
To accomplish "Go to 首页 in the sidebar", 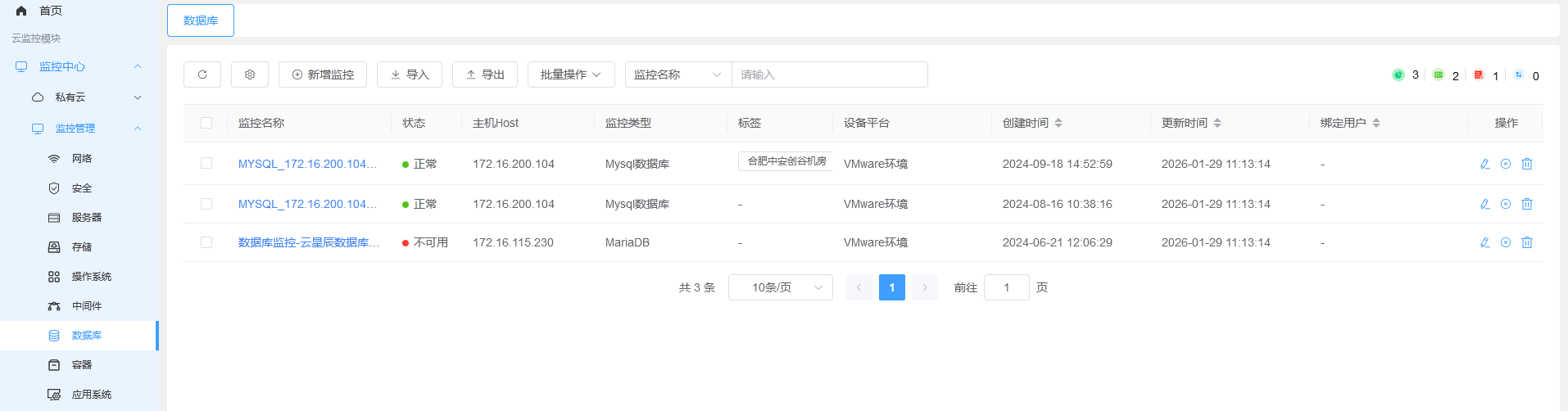I will (51, 11).
